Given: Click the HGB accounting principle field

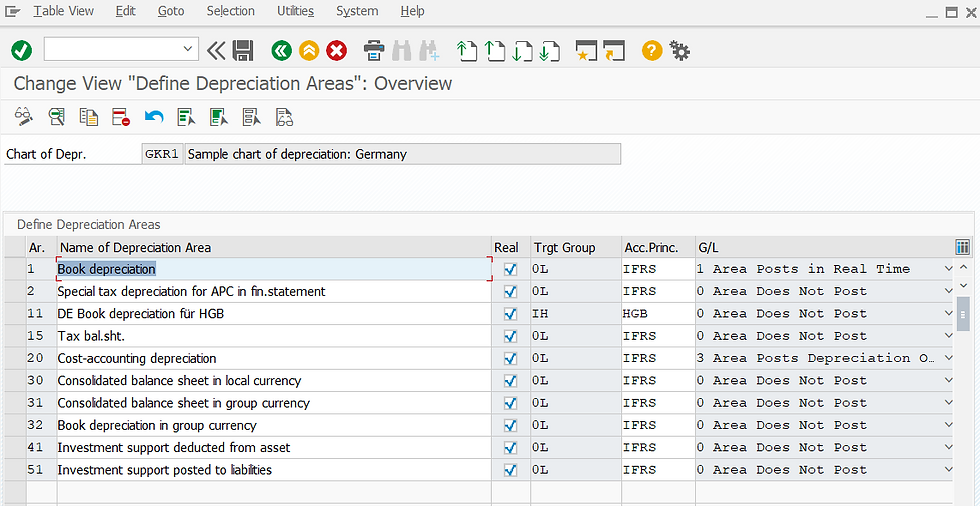Looking at the screenshot, I should point(658,314).
